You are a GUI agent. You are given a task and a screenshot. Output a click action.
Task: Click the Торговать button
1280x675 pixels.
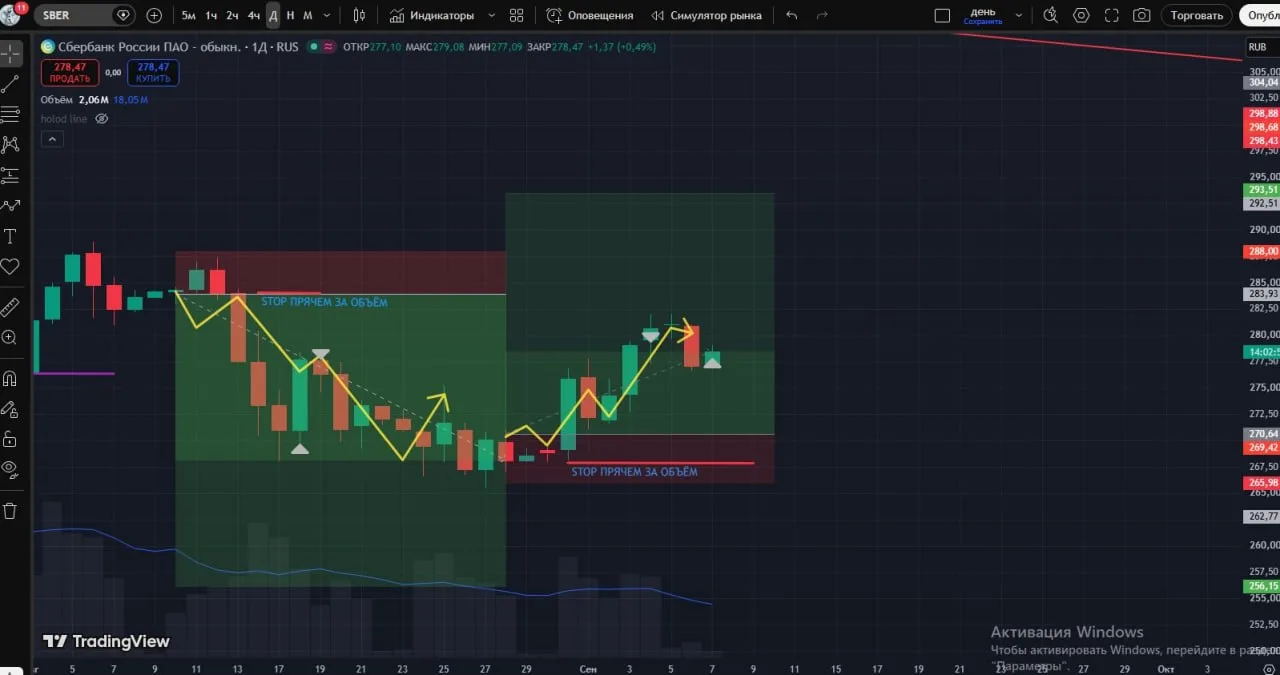[x=1196, y=15]
